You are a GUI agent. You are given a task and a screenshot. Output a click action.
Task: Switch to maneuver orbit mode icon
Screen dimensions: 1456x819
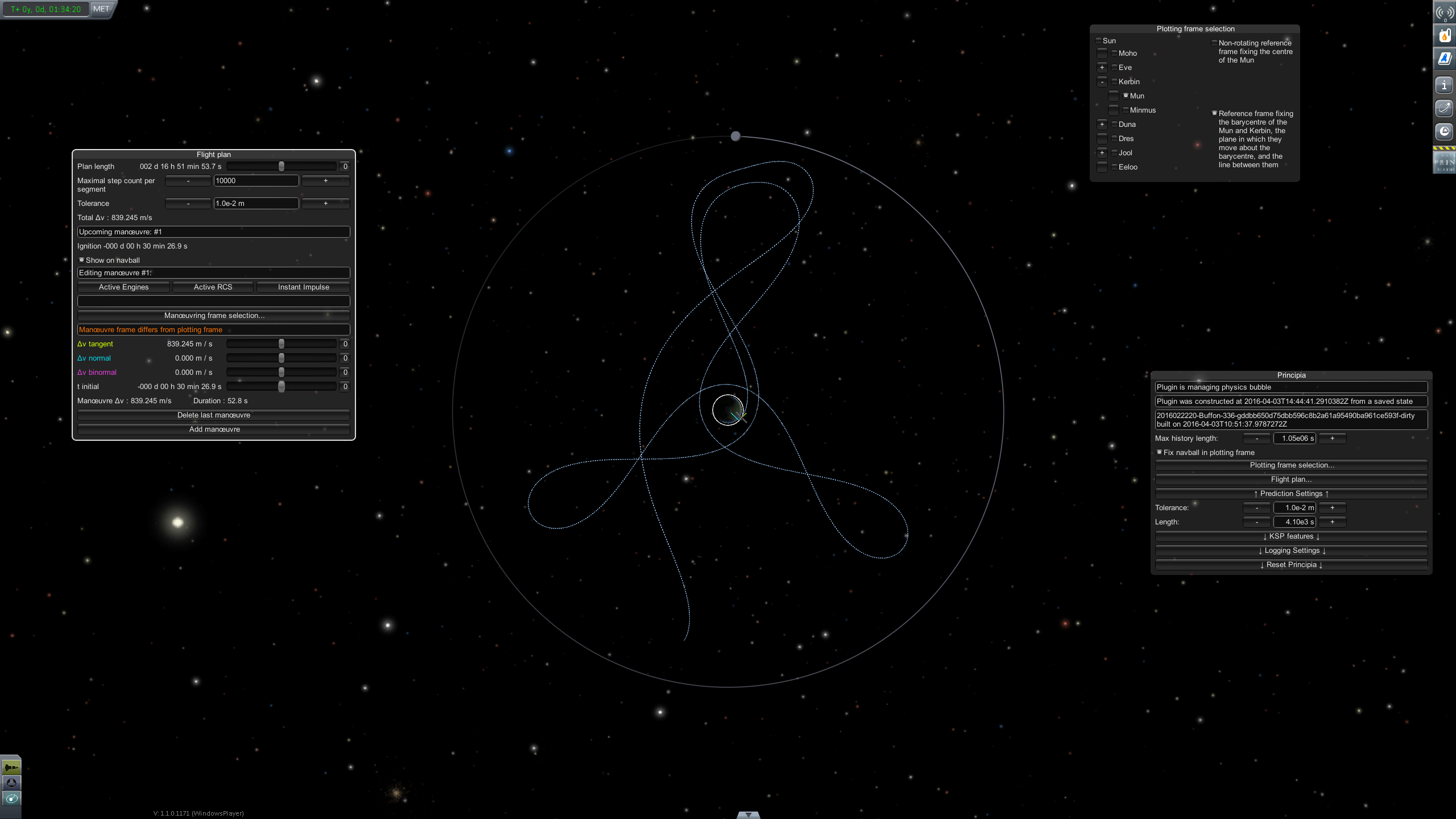click(11, 799)
